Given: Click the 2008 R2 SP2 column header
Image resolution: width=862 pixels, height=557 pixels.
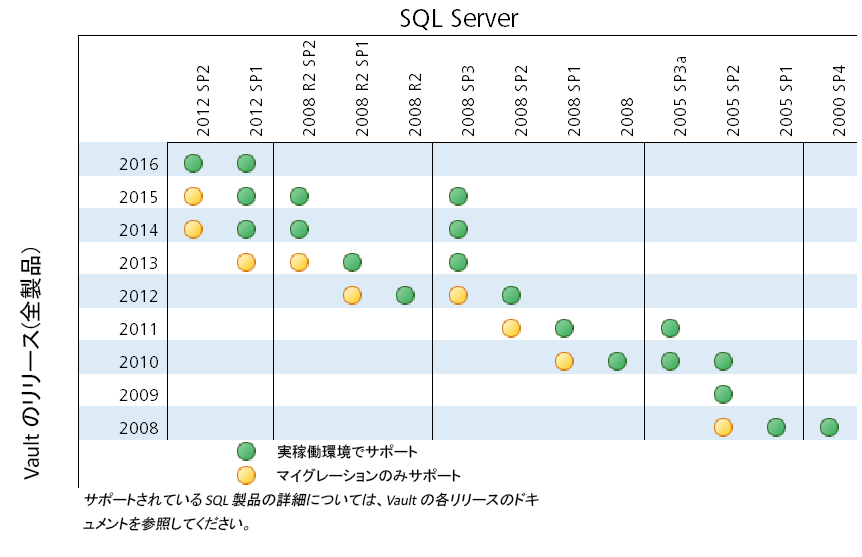Looking at the screenshot, I should (310, 88).
